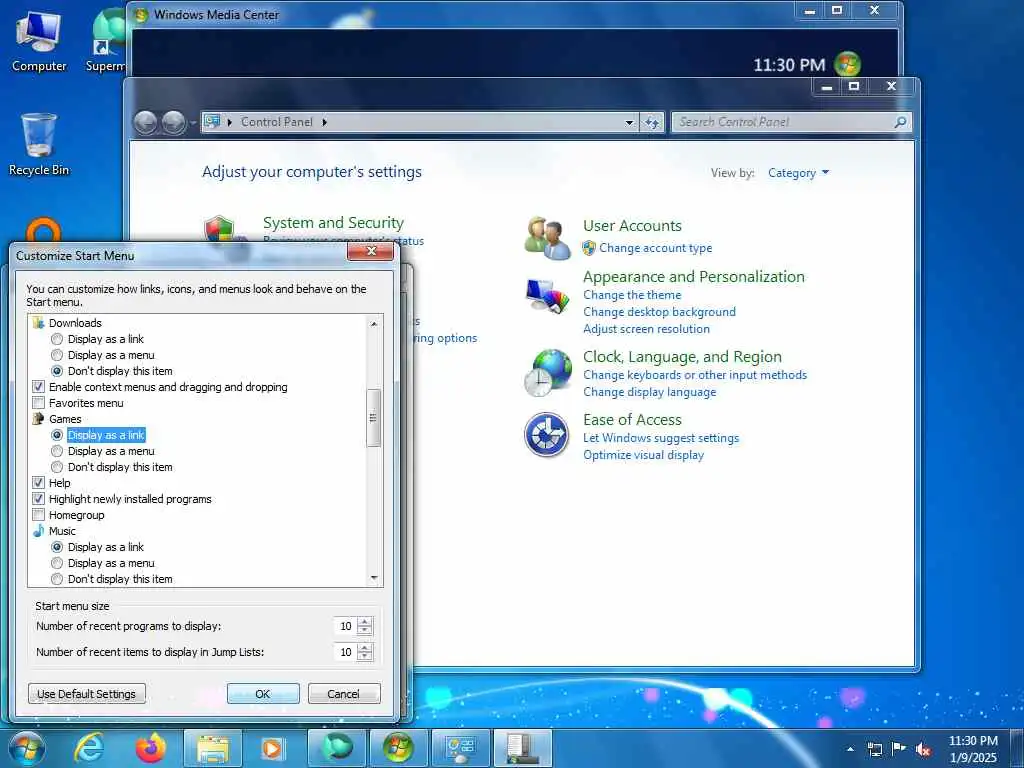Select Games 'Don't display this item' radio
This screenshot has height=768, width=1024.
[57, 467]
